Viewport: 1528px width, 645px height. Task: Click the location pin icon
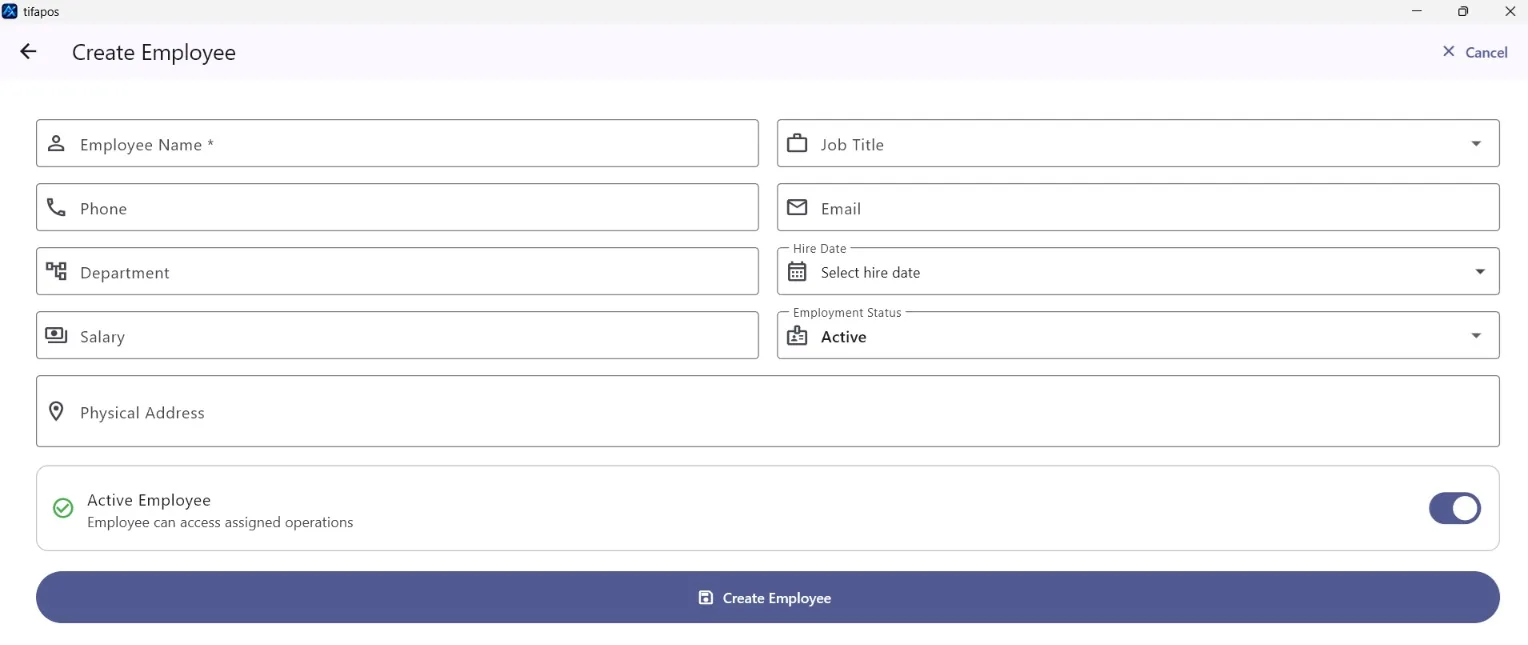tap(56, 411)
